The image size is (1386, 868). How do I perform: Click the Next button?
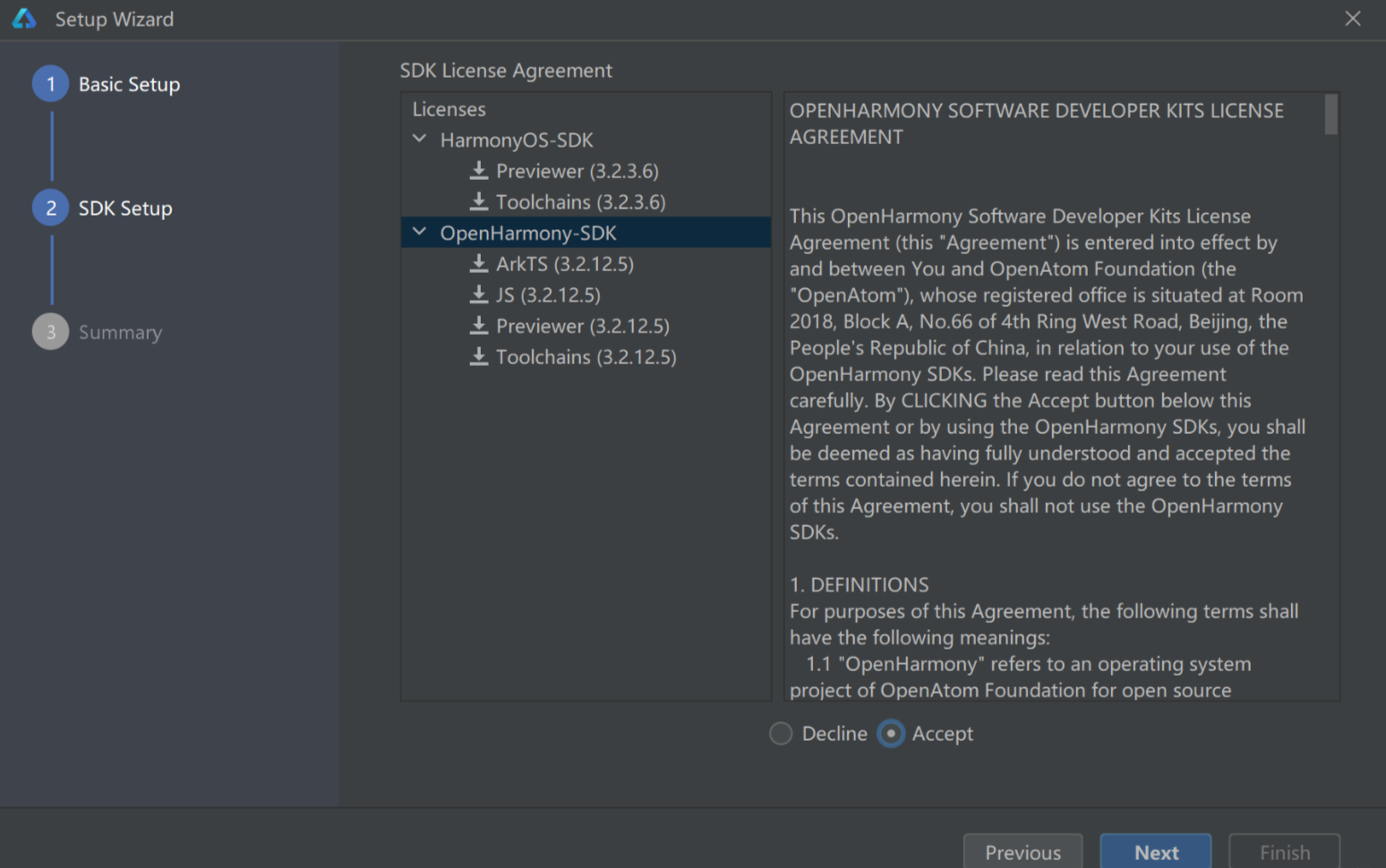pyautogui.click(x=1155, y=852)
